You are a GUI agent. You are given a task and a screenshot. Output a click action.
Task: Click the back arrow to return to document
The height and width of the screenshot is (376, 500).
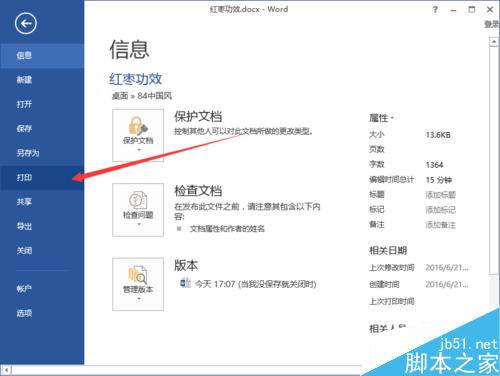tap(26, 23)
